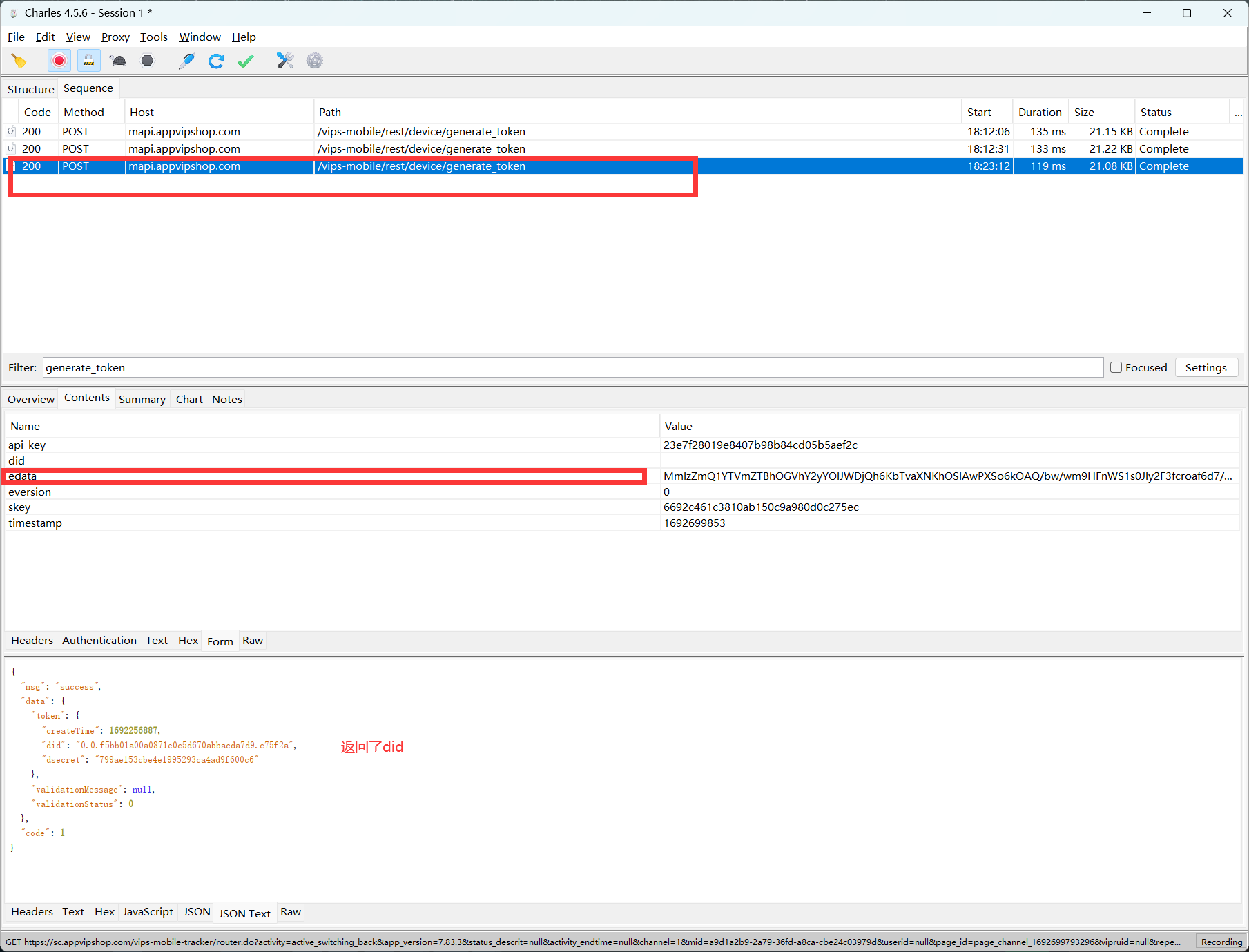Open the File menu
Viewport: 1249px width, 952px height.
[x=16, y=37]
